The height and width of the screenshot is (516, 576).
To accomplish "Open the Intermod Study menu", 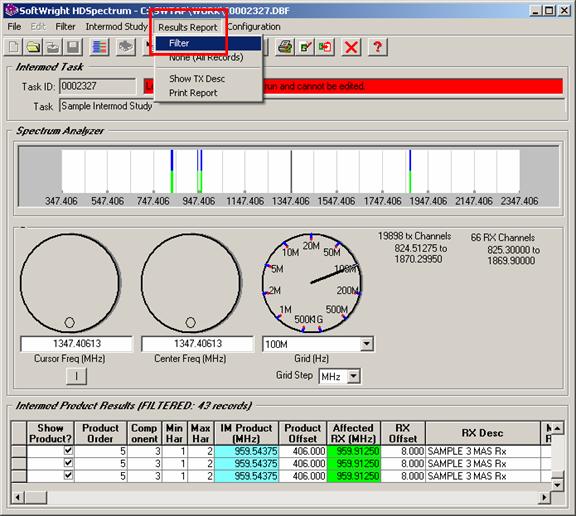I will click(x=116, y=27).
